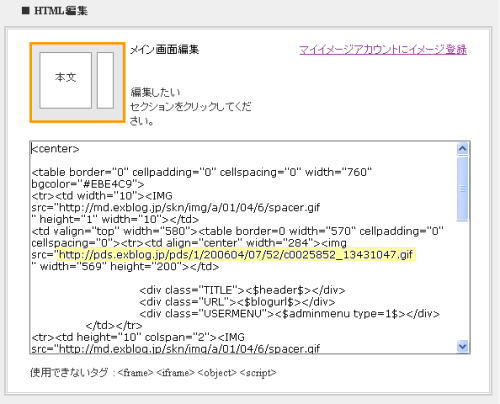Click the 使用できないタグ note below the textarea
The width and height of the screenshot is (500, 404).
click(x=153, y=373)
